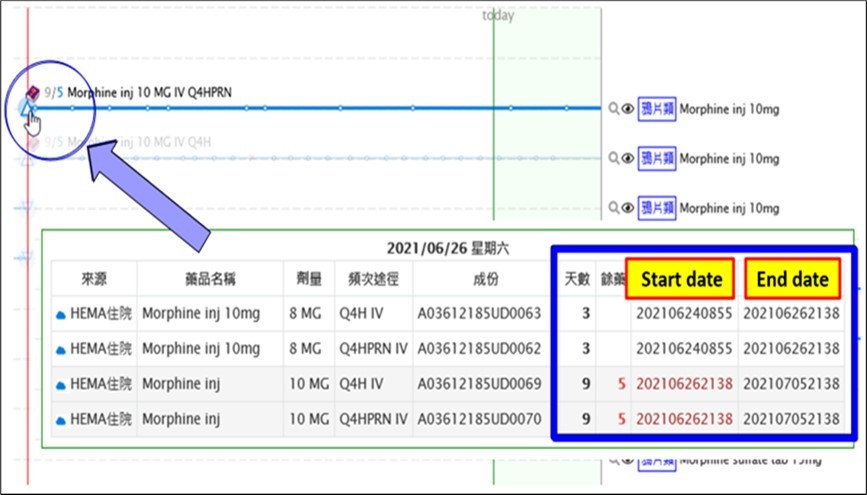Click the magnifier icon on the second Morphine row

point(614,158)
